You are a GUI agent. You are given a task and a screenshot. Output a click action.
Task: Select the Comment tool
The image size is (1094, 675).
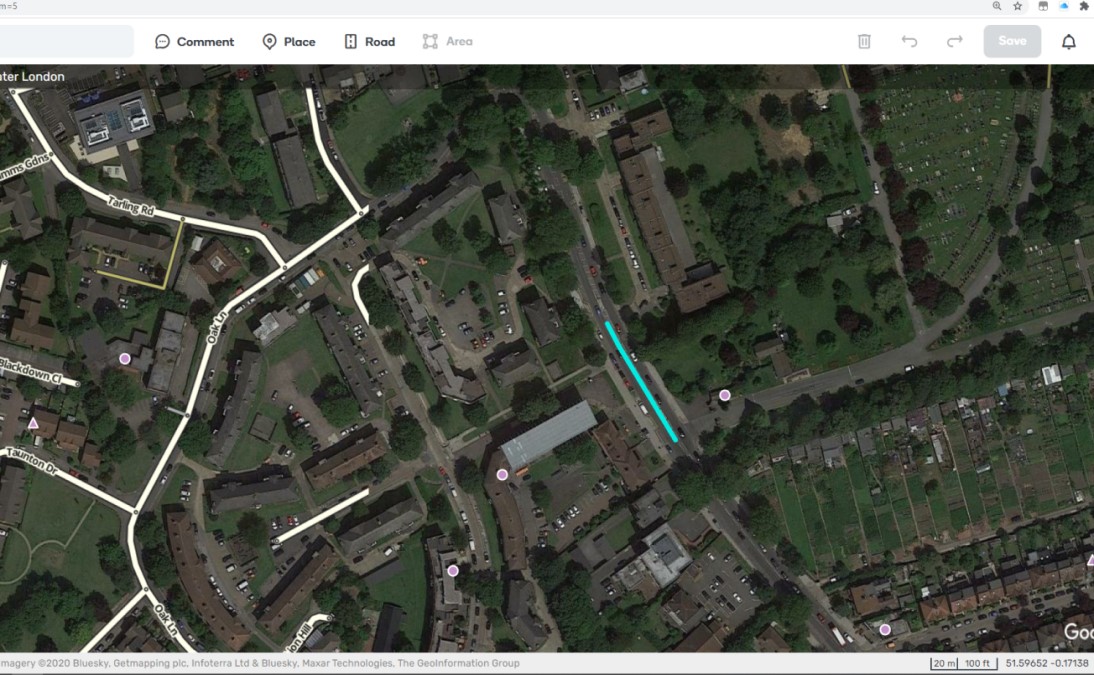pyautogui.click(x=194, y=42)
